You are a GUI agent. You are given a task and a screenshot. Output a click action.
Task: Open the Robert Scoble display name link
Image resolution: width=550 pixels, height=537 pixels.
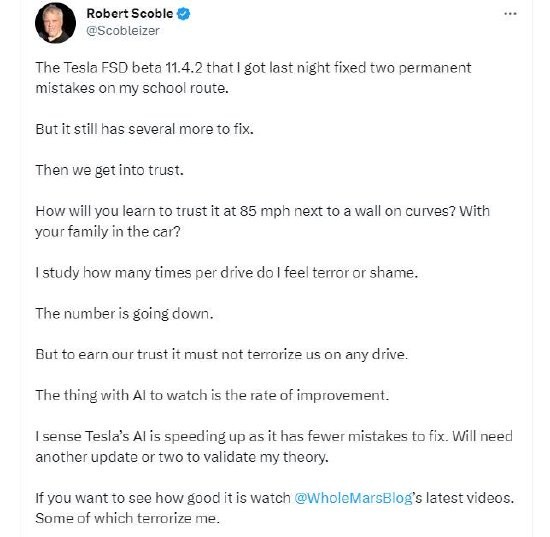pos(130,14)
